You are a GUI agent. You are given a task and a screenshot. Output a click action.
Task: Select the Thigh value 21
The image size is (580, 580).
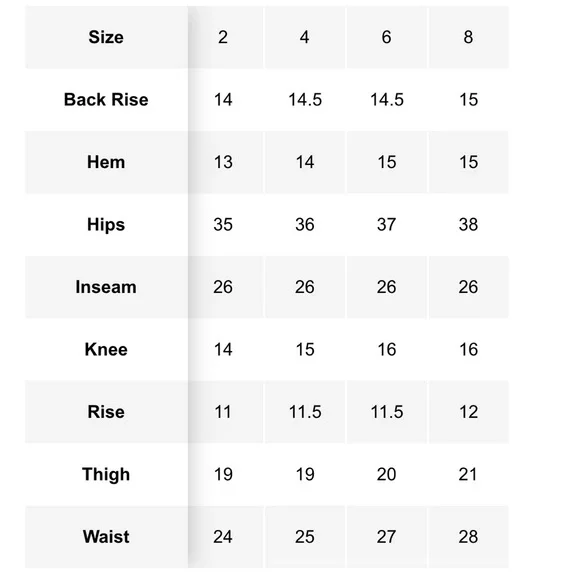point(468,474)
